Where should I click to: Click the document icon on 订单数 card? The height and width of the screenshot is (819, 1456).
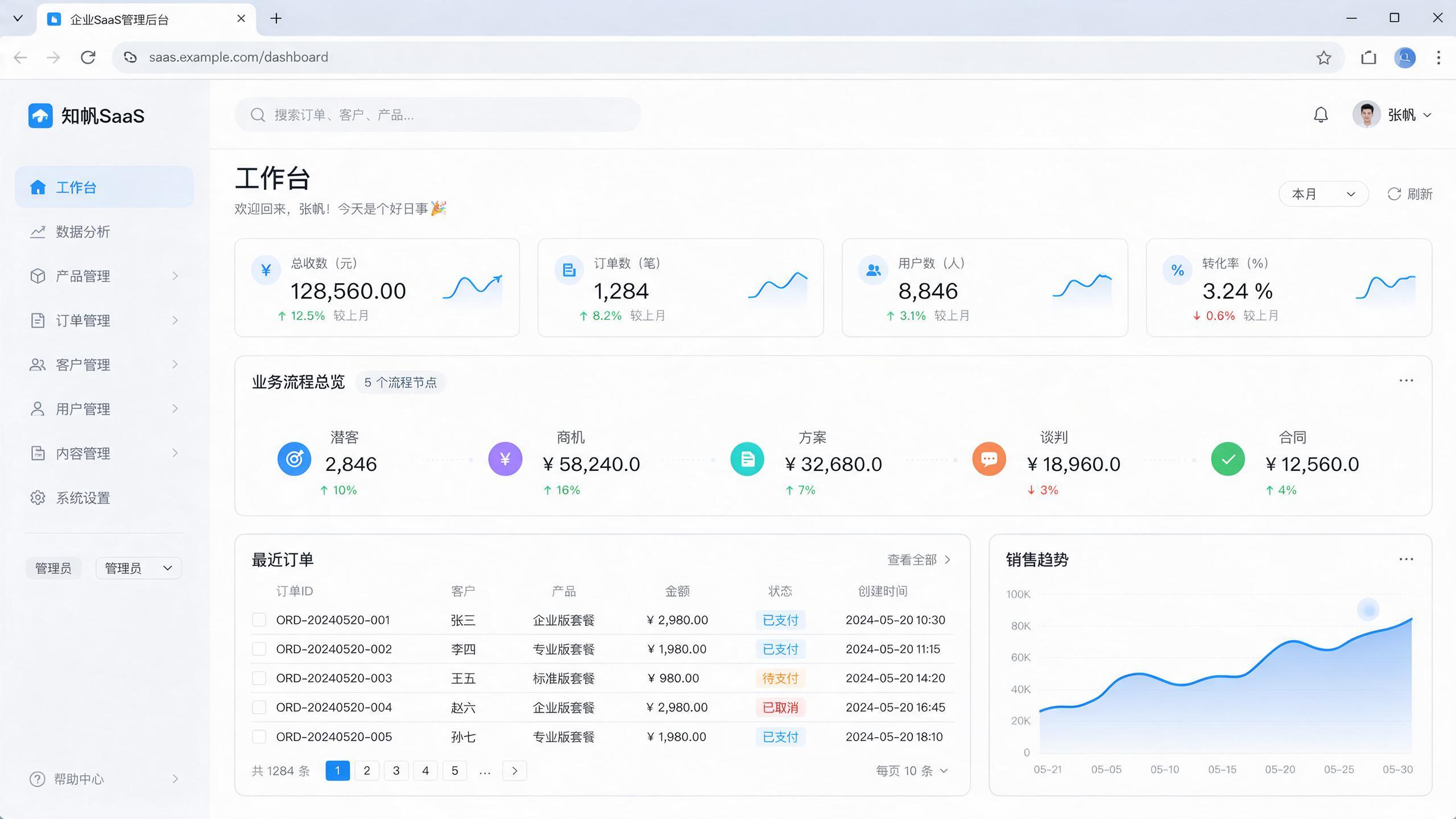pos(569,270)
